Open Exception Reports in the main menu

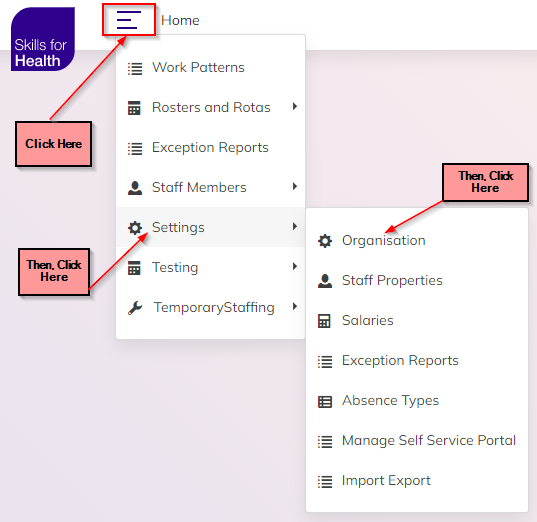(x=210, y=148)
